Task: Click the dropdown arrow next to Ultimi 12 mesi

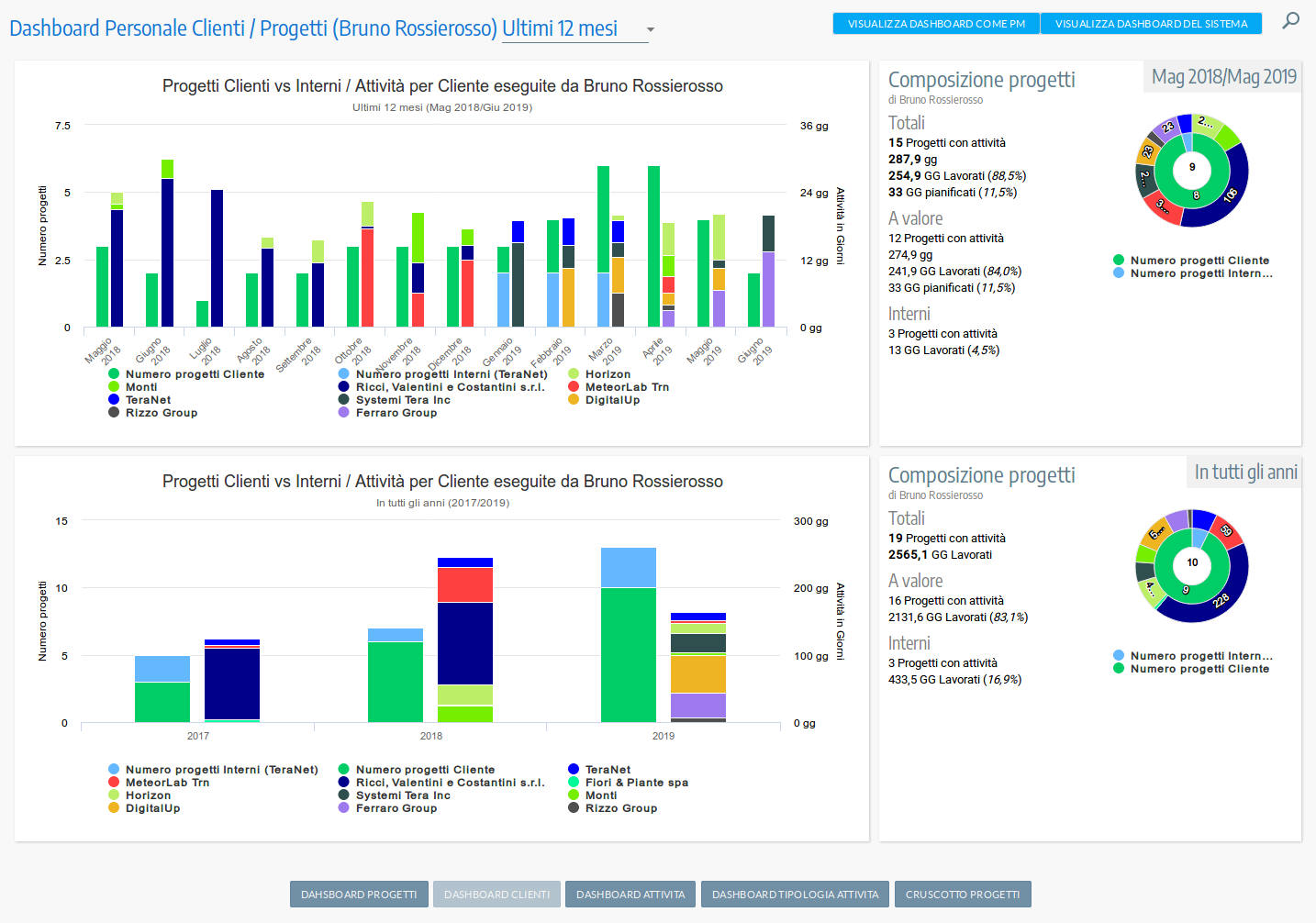Action: click(x=651, y=29)
